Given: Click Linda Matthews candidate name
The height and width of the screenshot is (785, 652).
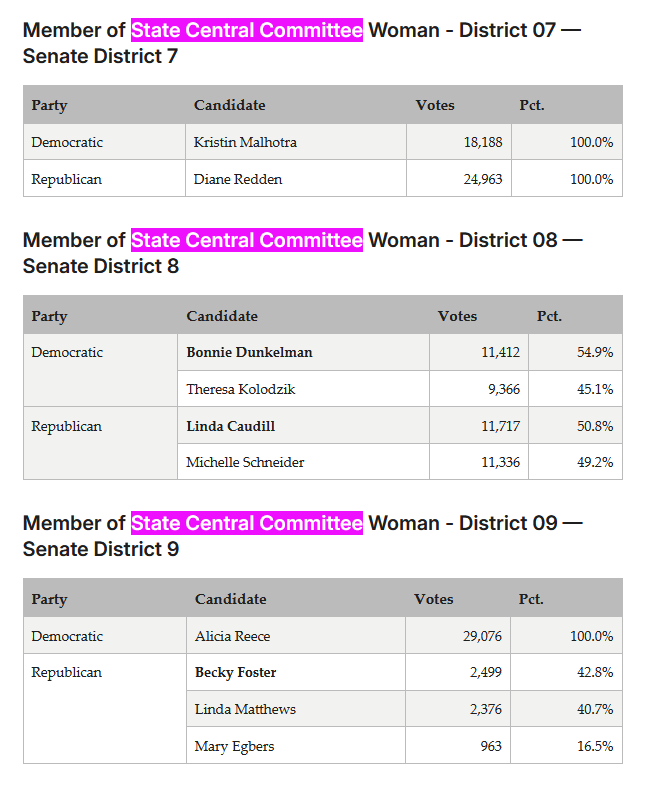Looking at the screenshot, I should coord(245,709).
